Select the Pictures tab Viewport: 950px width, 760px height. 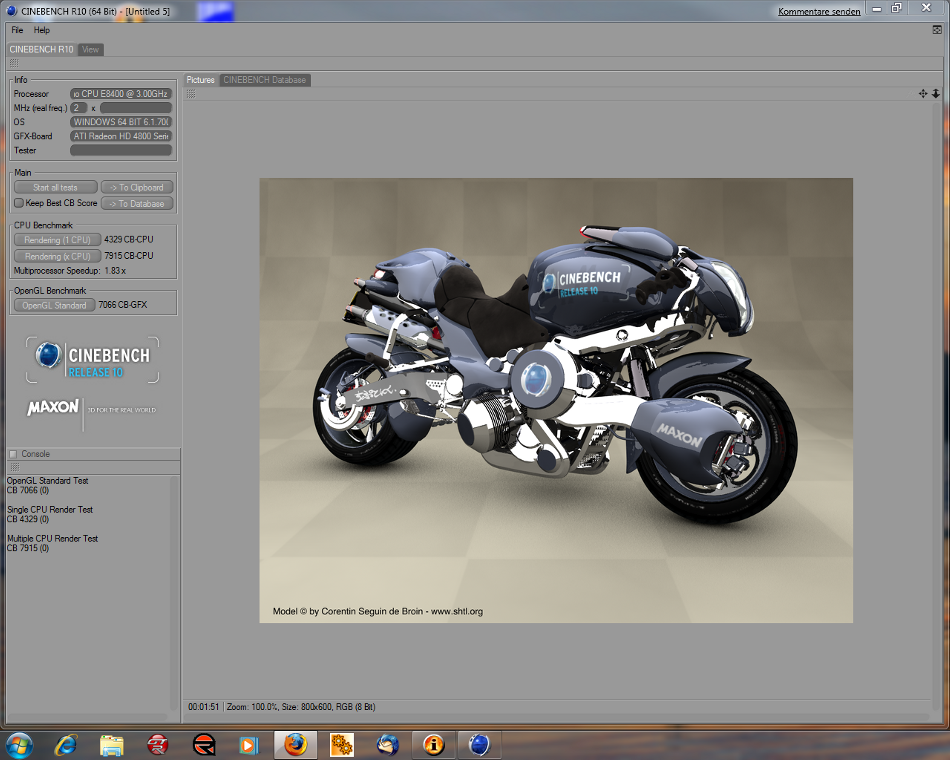201,80
